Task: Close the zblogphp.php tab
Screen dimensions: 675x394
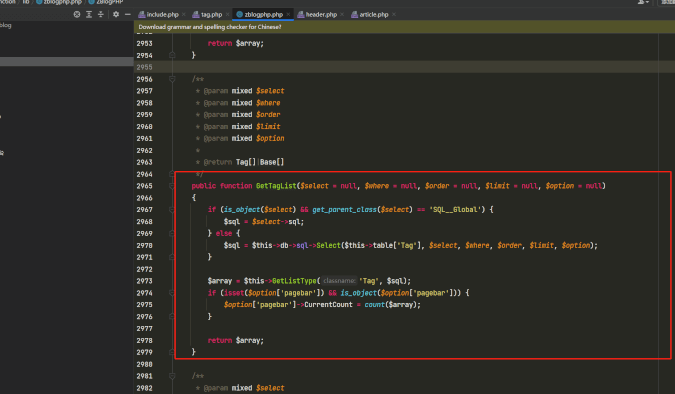Action: click(288, 15)
